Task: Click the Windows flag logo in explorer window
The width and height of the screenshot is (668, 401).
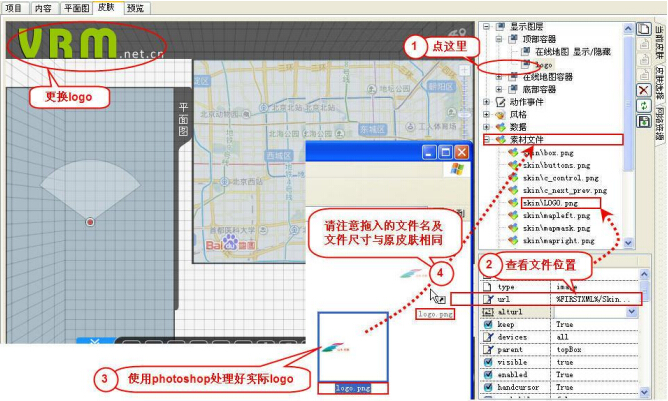Action: [x=457, y=169]
